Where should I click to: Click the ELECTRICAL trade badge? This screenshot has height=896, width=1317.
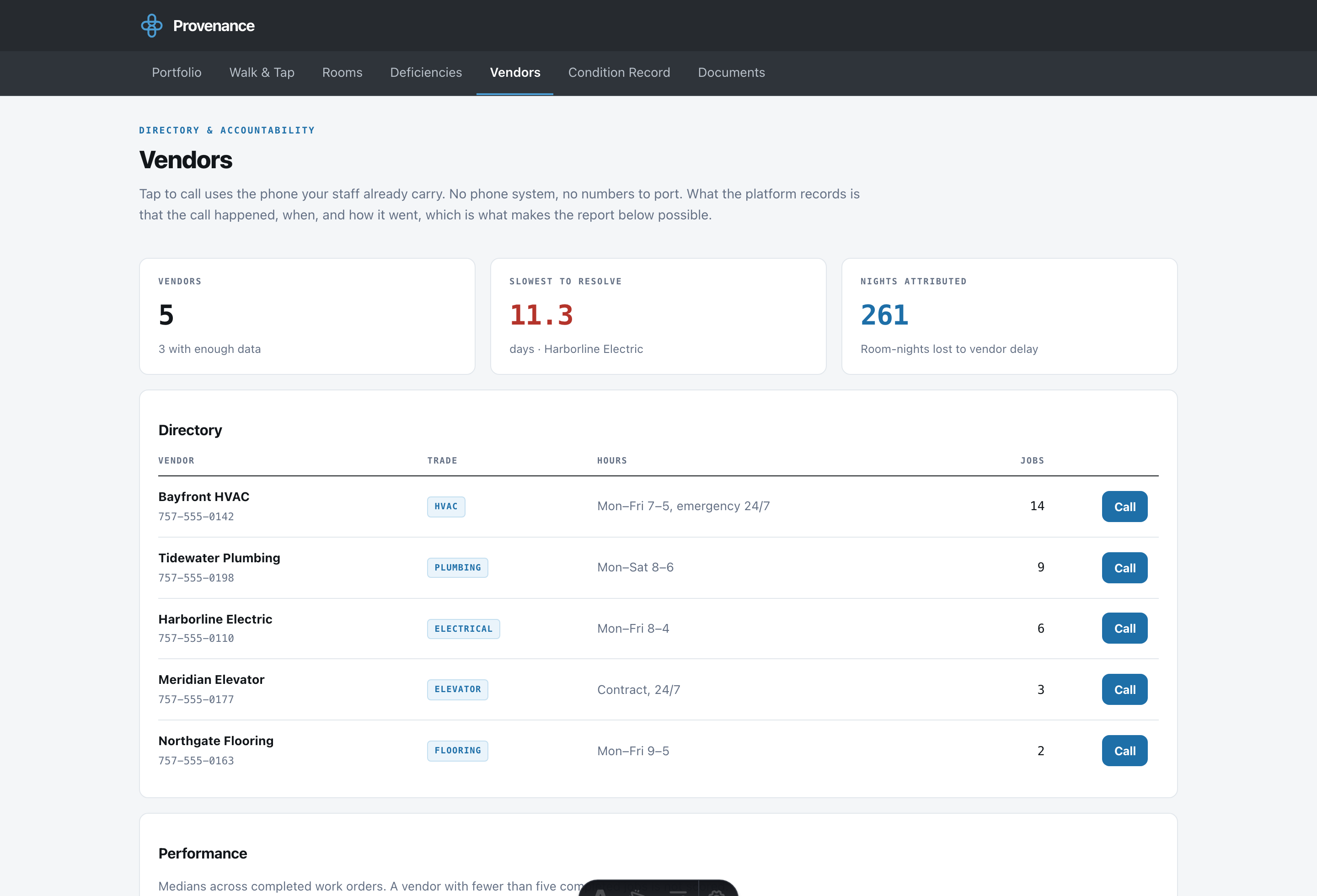pos(464,629)
